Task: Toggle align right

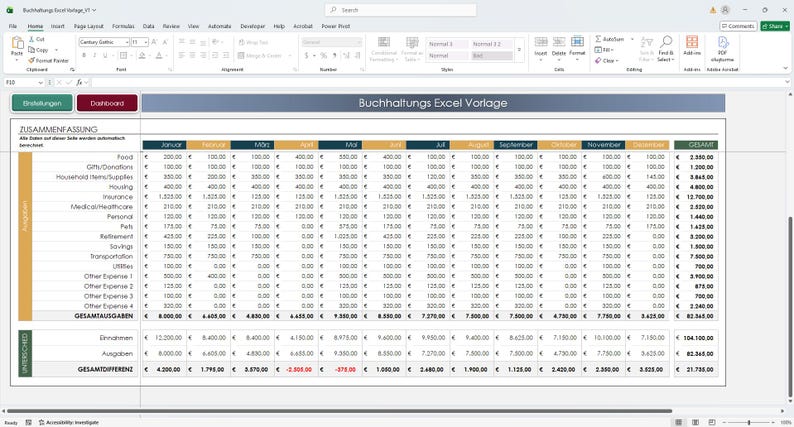Action: coord(203,55)
